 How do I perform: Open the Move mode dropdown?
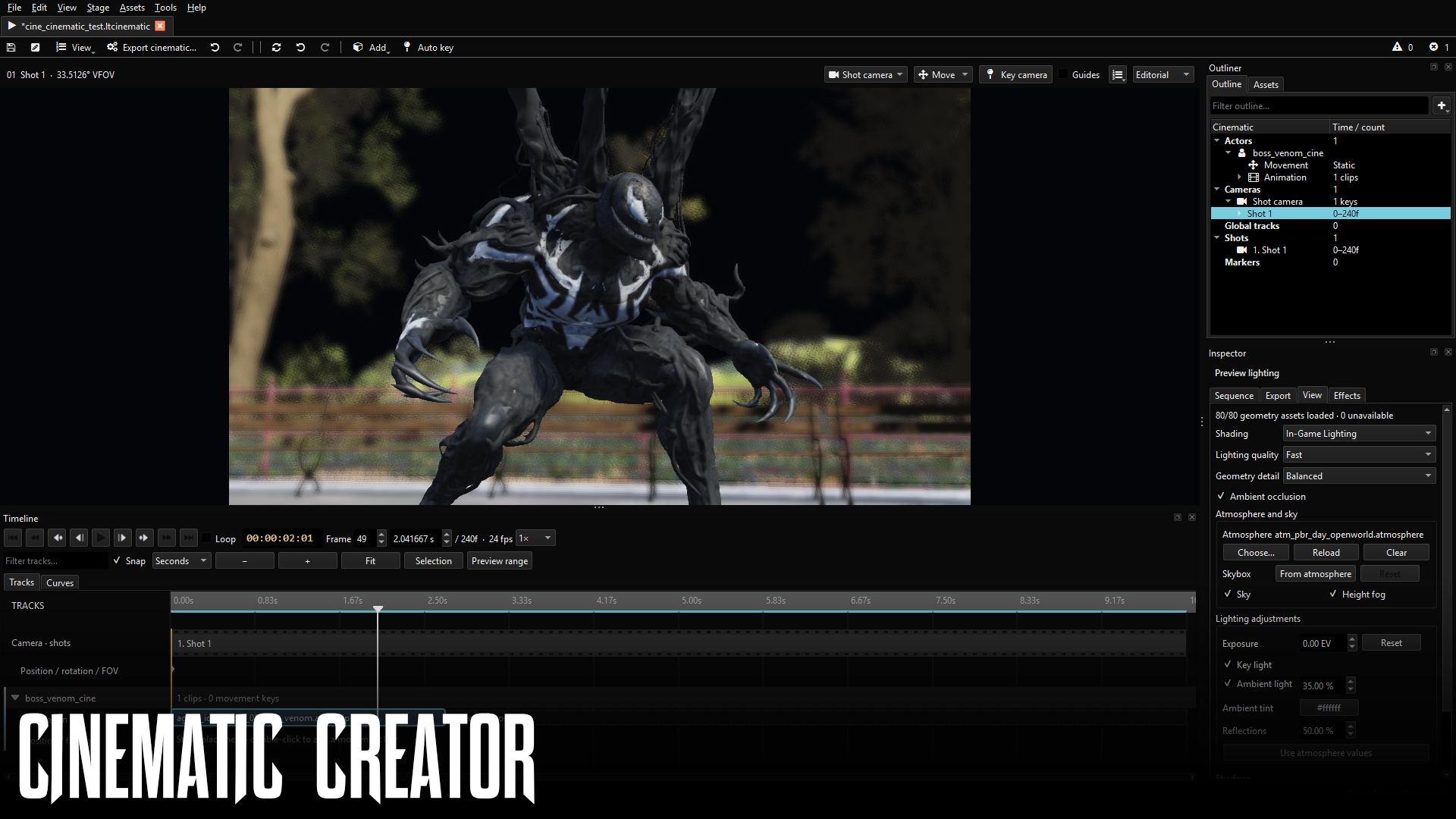[x=943, y=74]
